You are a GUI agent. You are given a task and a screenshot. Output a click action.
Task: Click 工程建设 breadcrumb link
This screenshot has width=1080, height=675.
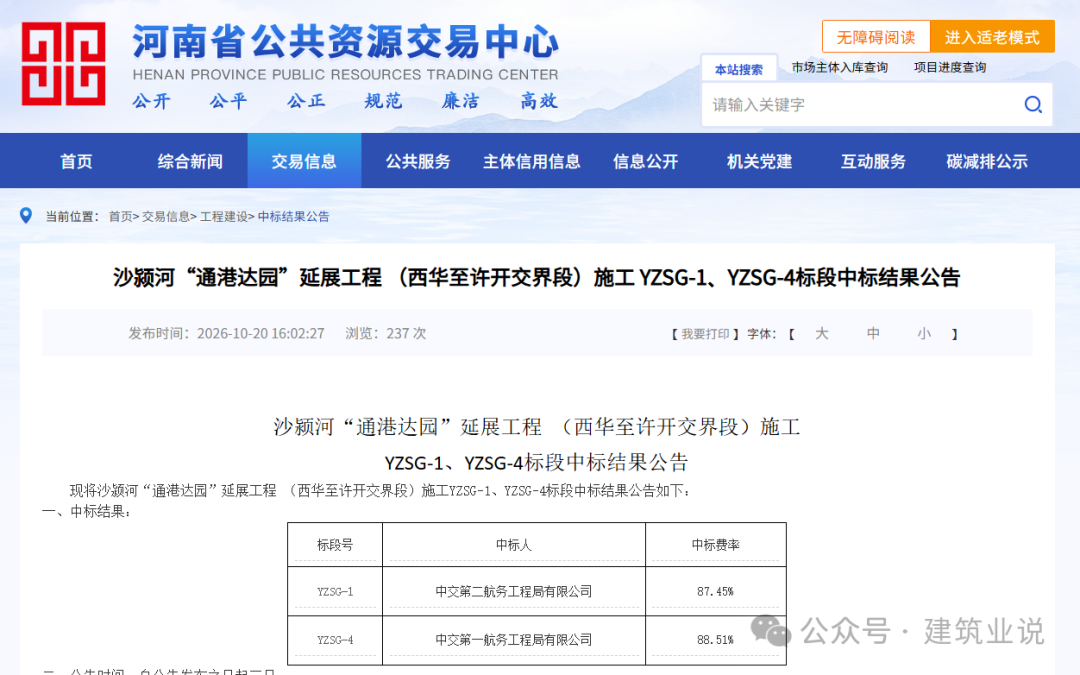[224, 216]
